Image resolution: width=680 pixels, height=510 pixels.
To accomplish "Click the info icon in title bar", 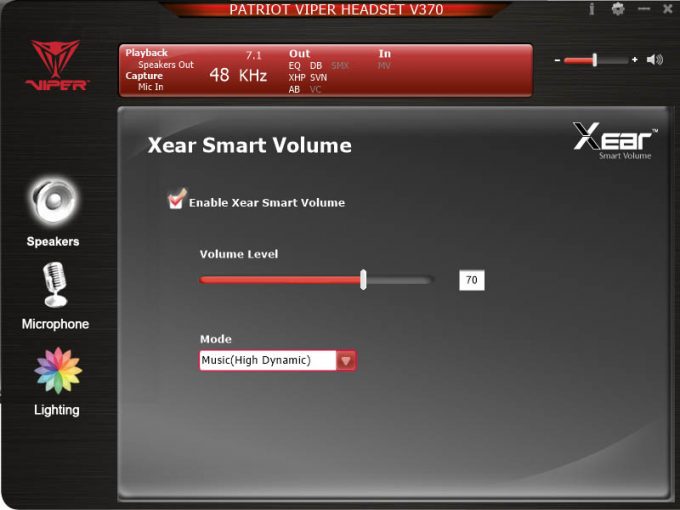I will (x=591, y=9).
